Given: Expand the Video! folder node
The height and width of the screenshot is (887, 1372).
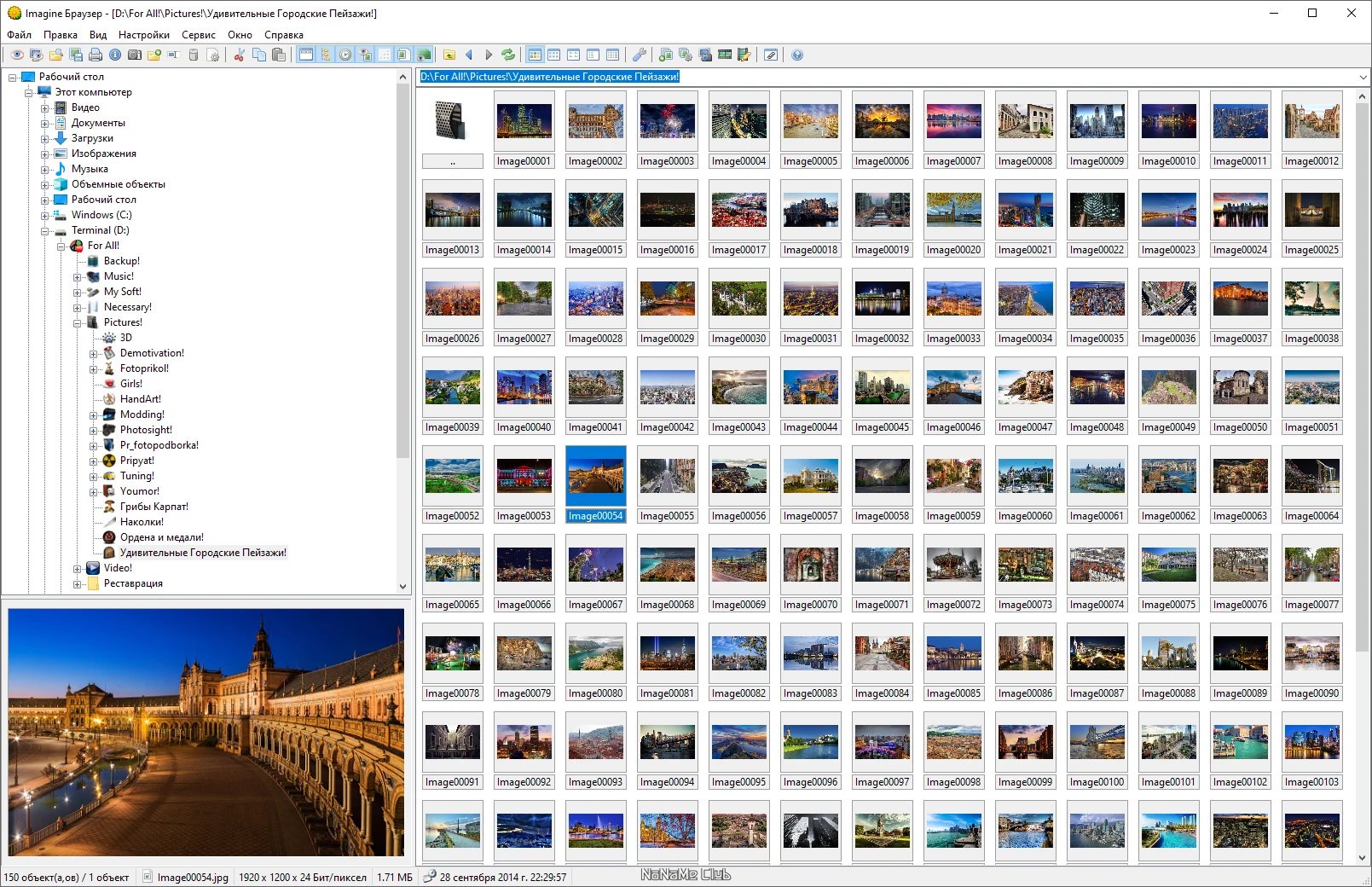Looking at the screenshot, I should pos(77,568).
